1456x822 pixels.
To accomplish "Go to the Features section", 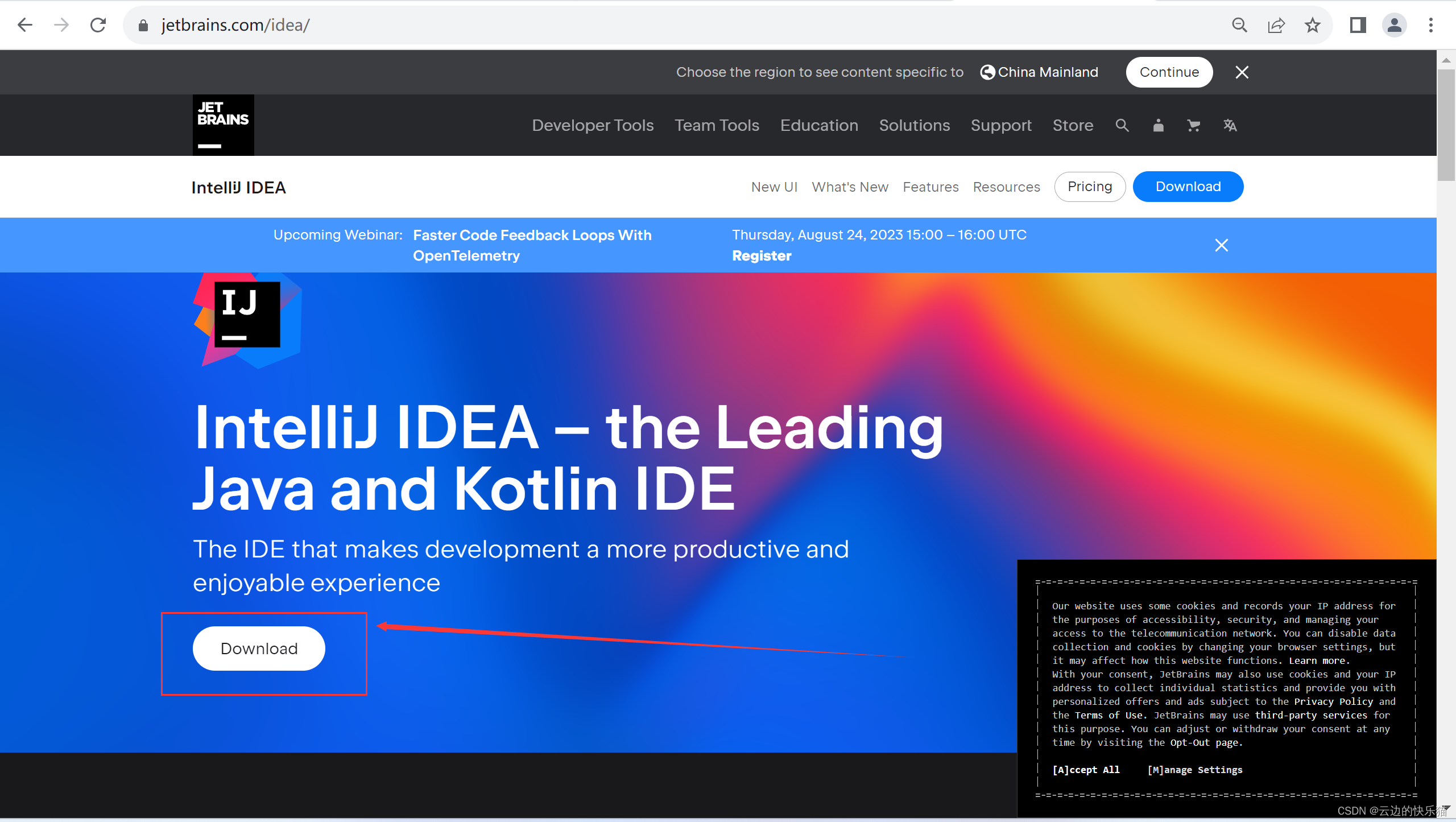I will [930, 187].
